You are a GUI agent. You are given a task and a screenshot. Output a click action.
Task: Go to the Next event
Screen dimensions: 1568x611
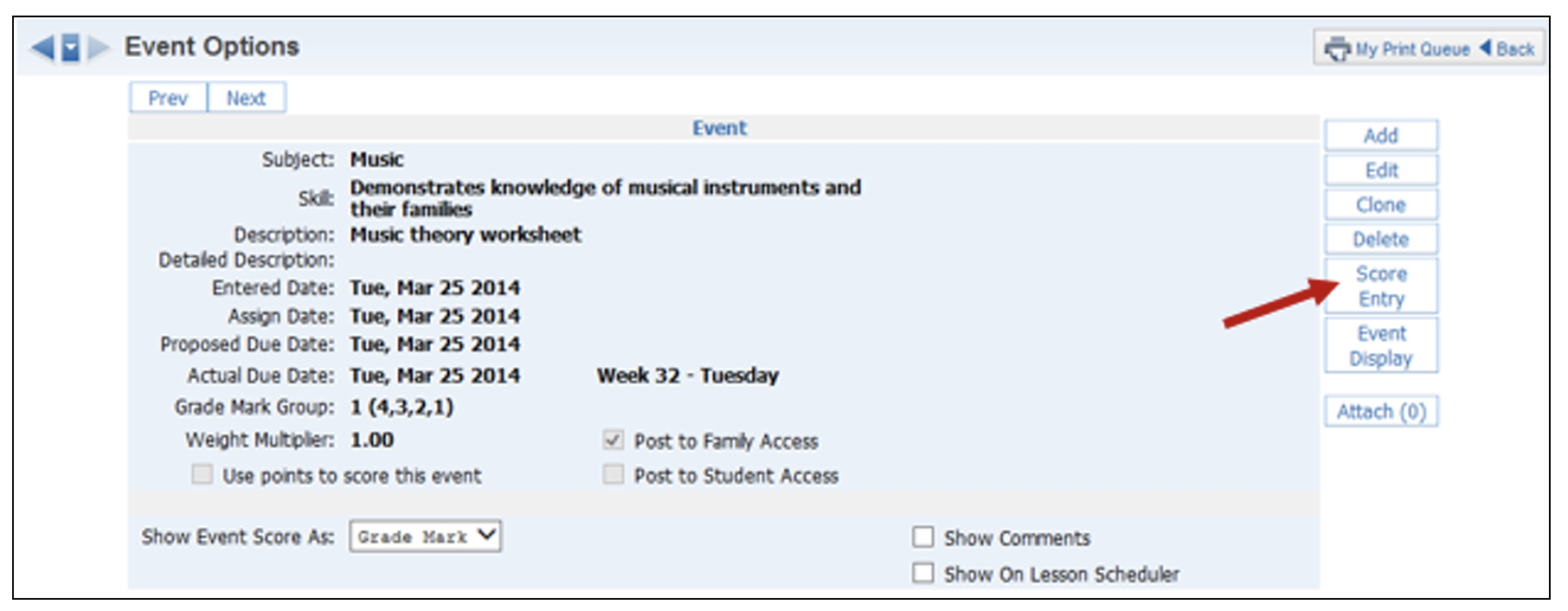point(246,98)
